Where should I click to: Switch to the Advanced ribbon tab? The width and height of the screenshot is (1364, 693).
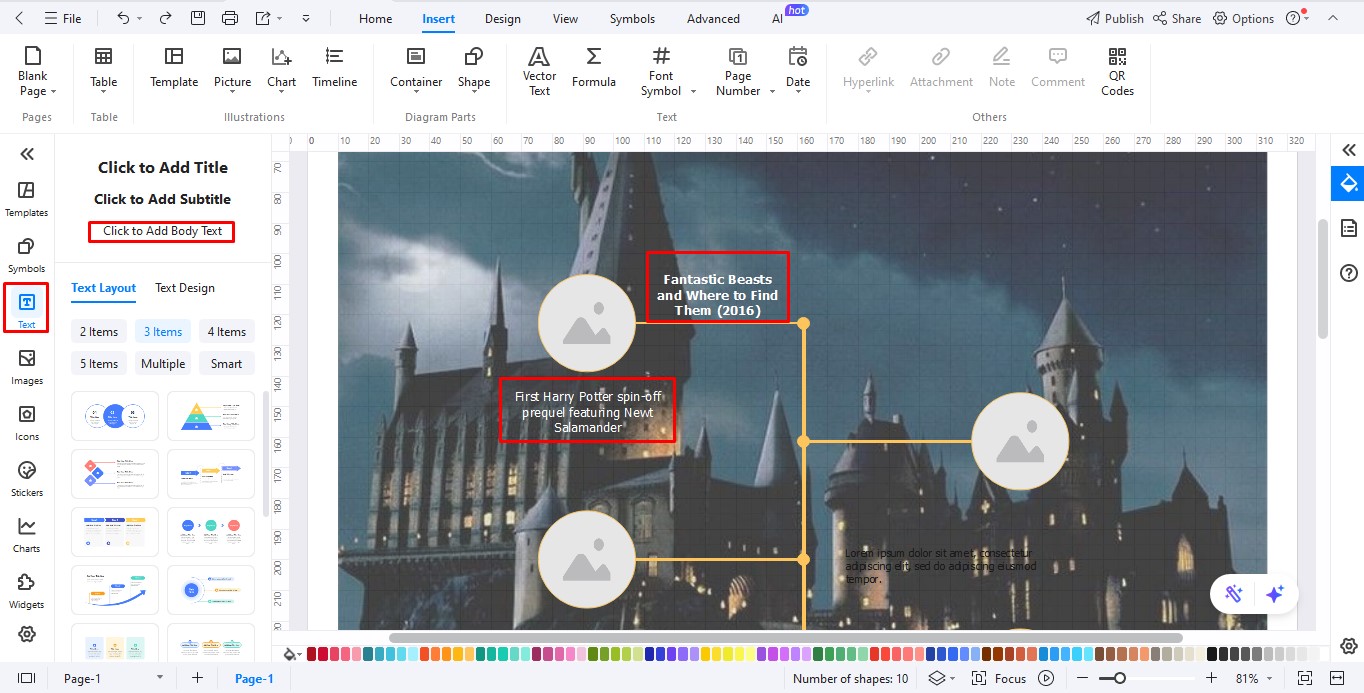coord(713,18)
